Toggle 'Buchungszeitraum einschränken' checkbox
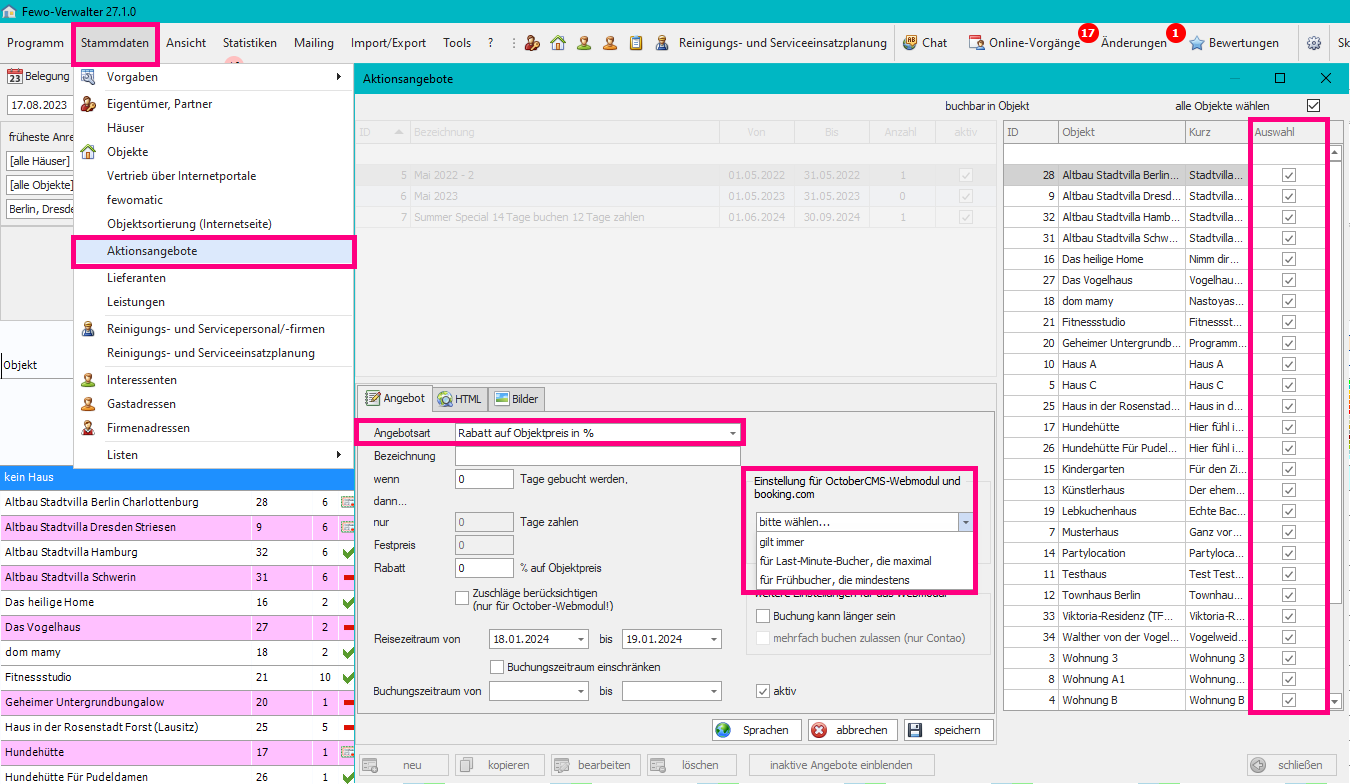This screenshot has width=1350, height=784. pos(497,667)
